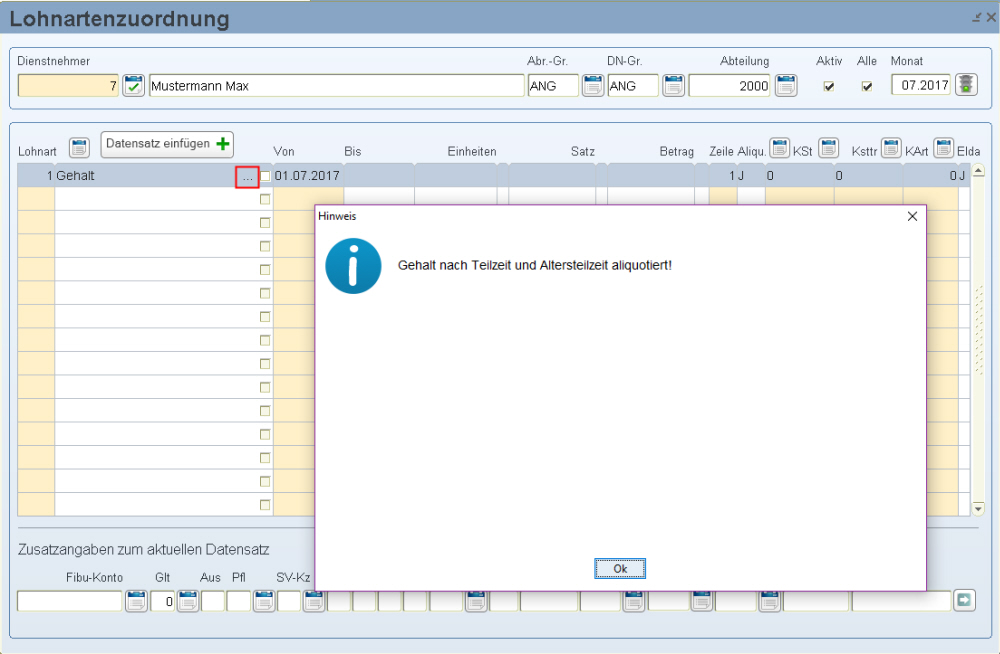The image size is (1000, 654).
Task: Click the SV-Kz input field
Action: tap(289, 601)
